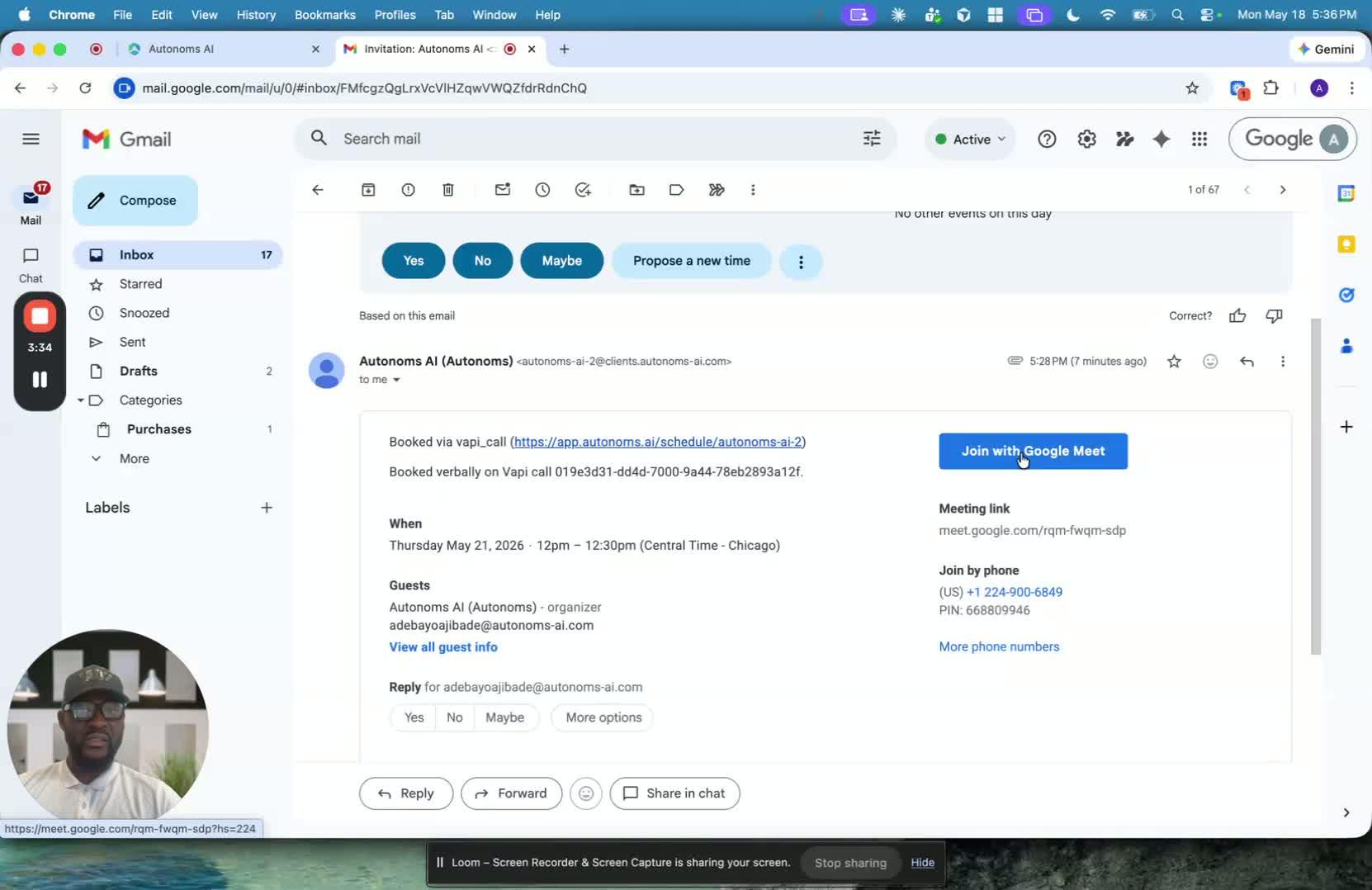Pause the Loom recording
Screen dimensions: 1372x890
click(40, 380)
